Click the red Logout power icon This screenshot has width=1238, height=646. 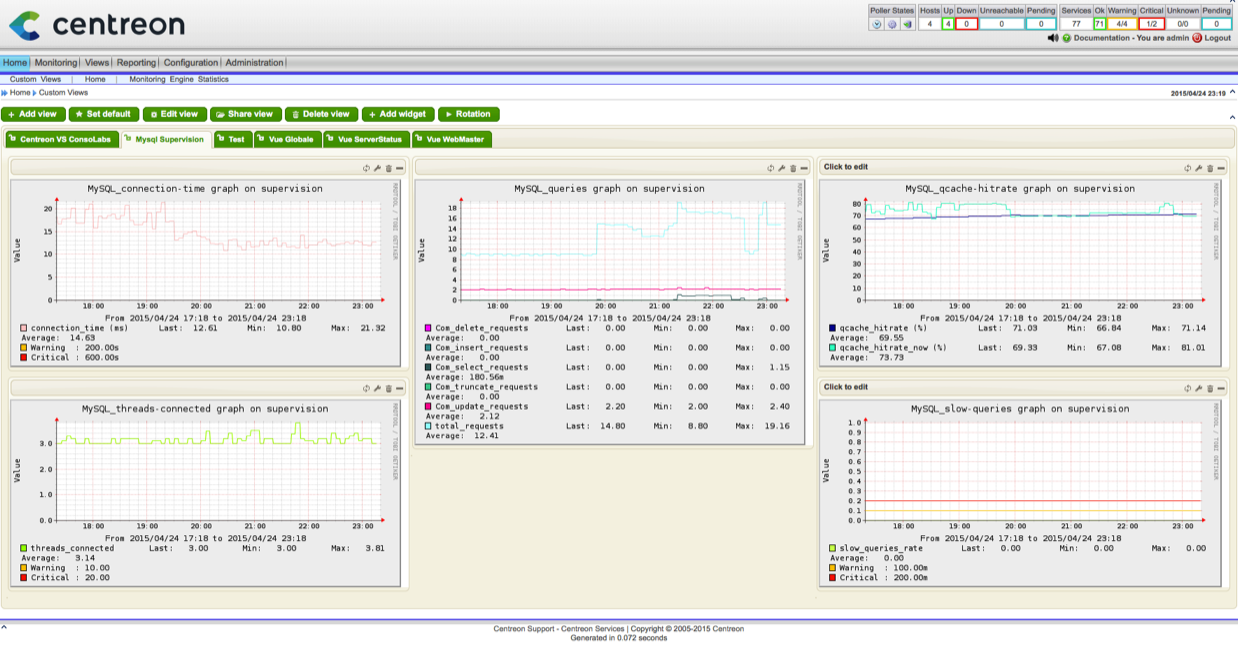pyautogui.click(x=1197, y=37)
